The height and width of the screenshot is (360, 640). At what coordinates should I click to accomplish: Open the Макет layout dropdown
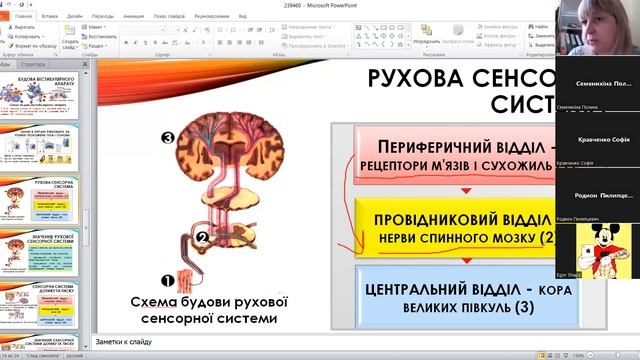point(94,27)
